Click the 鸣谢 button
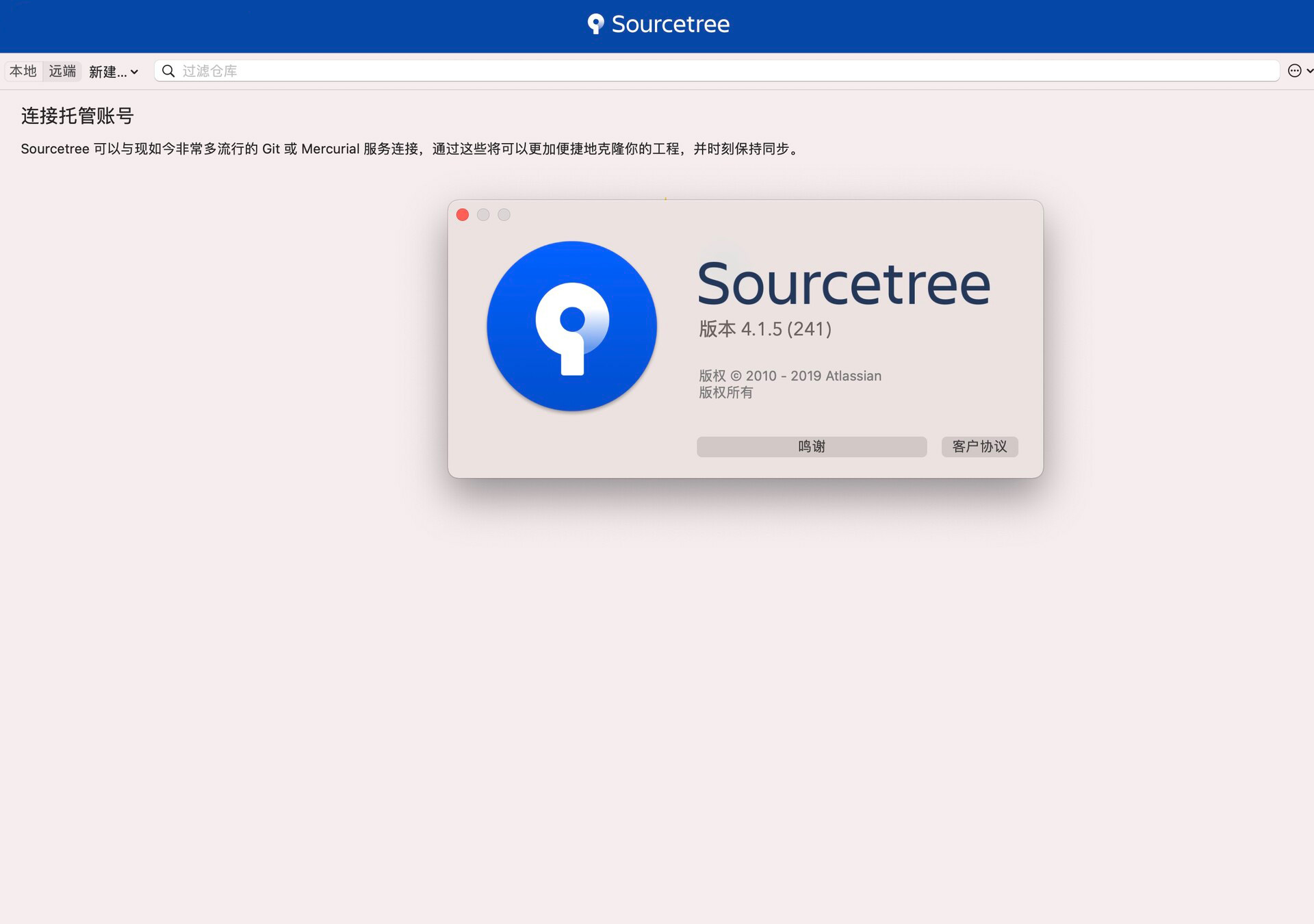 point(811,446)
